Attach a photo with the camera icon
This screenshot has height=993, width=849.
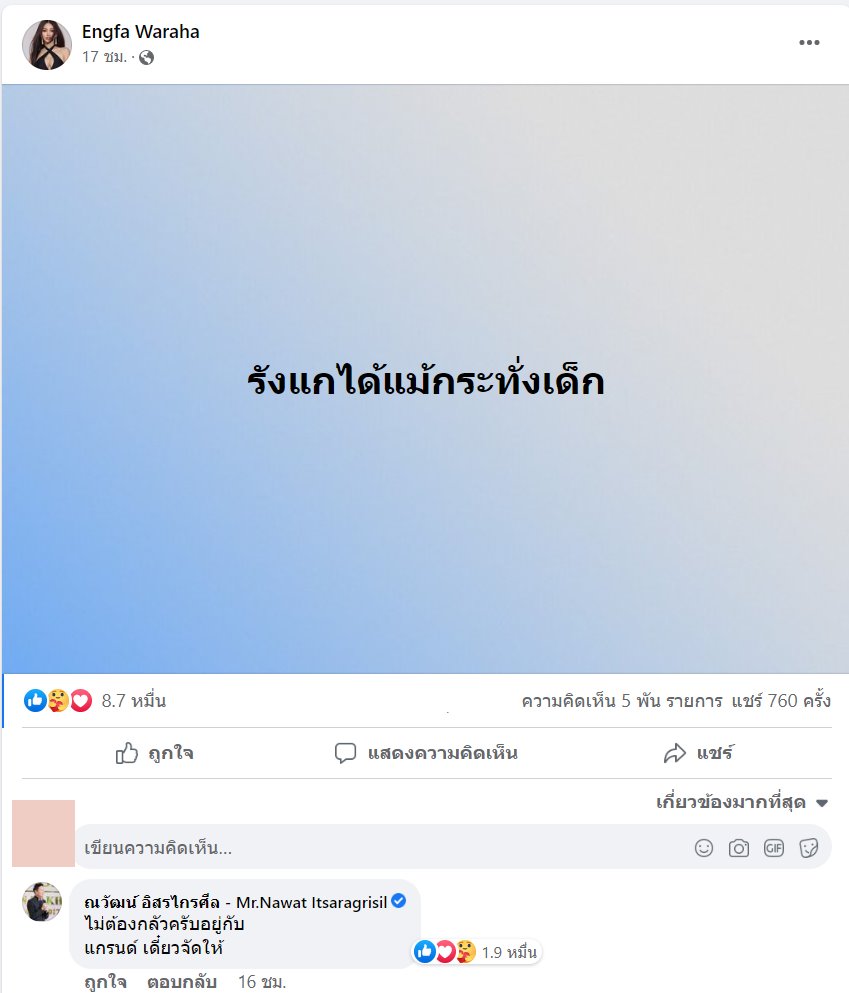[738, 848]
